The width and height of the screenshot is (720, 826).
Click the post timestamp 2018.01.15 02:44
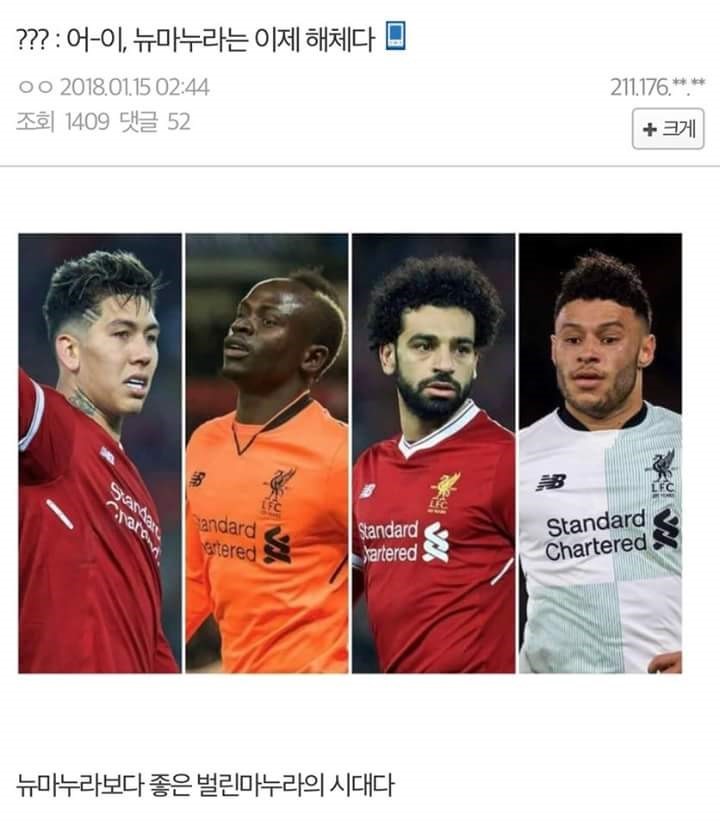coord(135,87)
